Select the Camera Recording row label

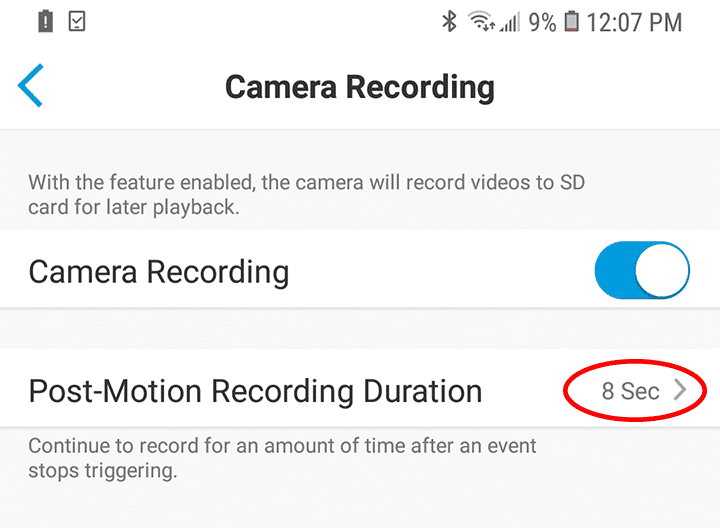coord(159,272)
